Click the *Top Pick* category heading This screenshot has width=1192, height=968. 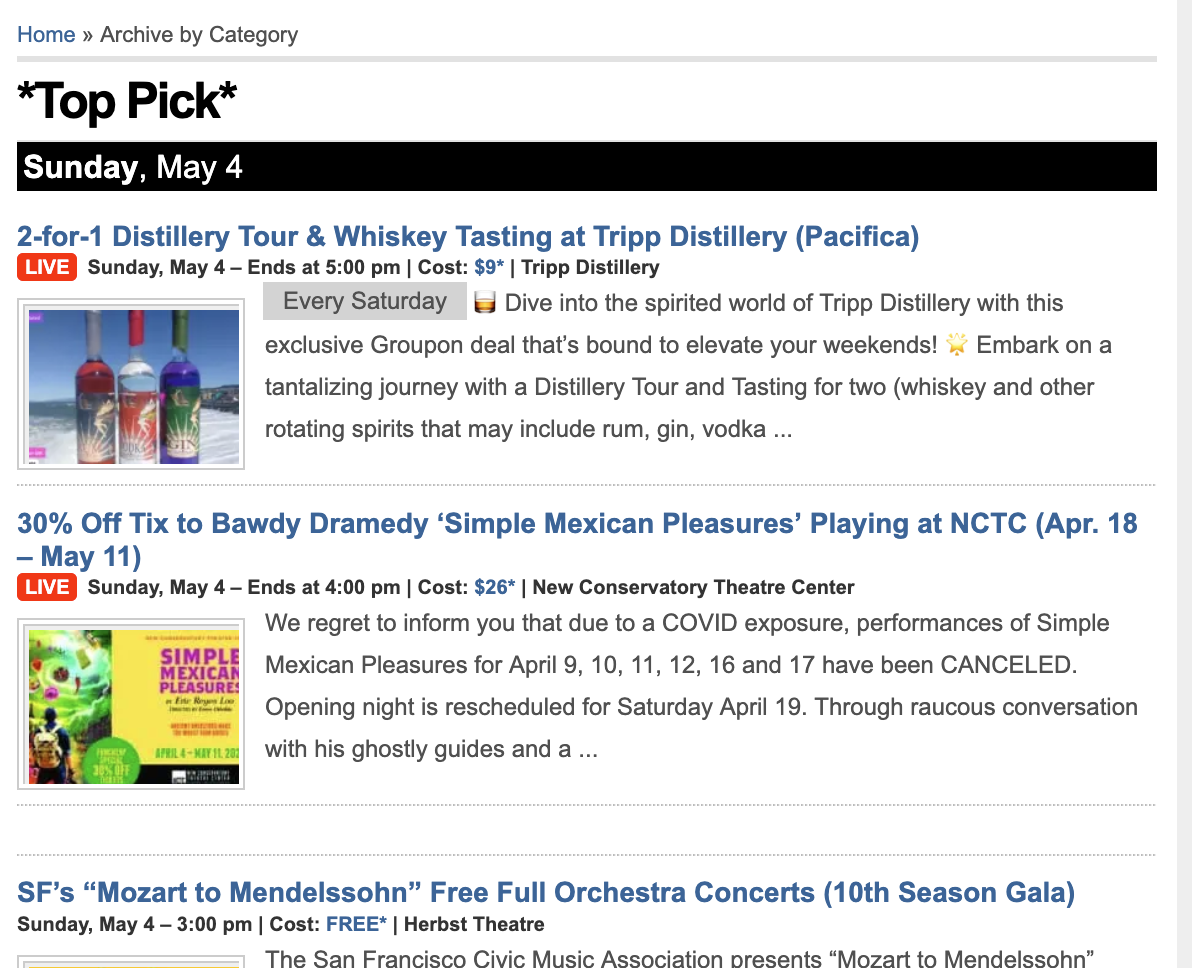click(x=127, y=101)
